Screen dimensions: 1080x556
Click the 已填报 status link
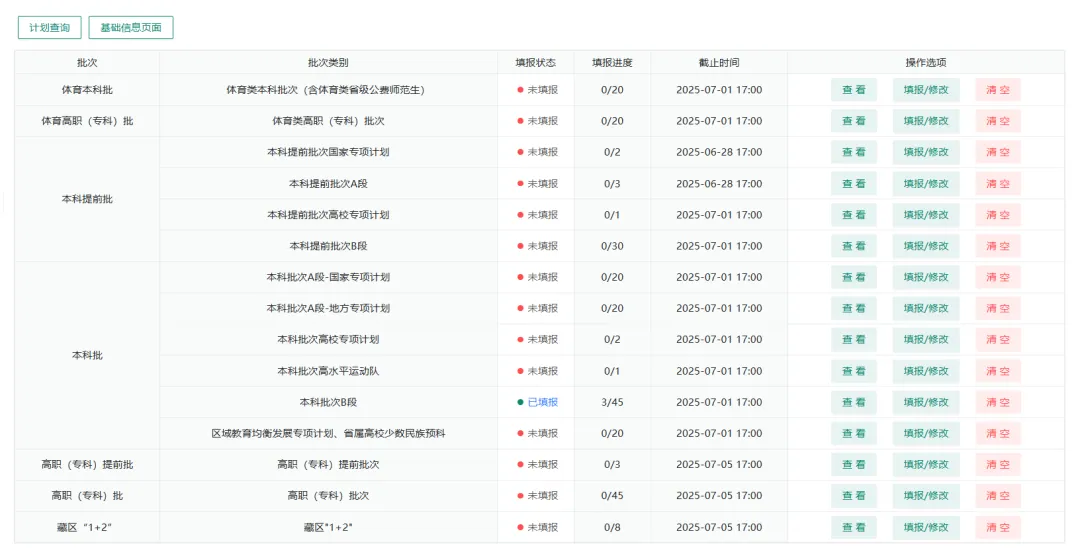tap(542, 402)
